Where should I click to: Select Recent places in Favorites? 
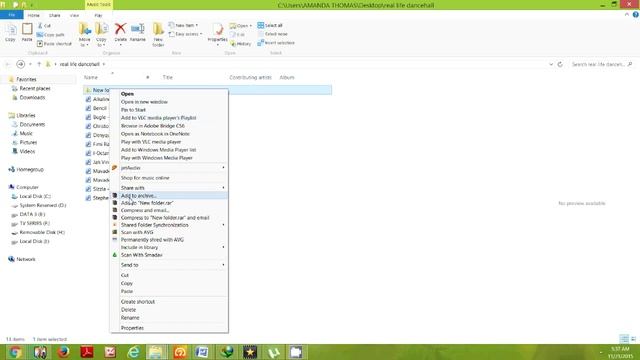[x=35, y=89]
